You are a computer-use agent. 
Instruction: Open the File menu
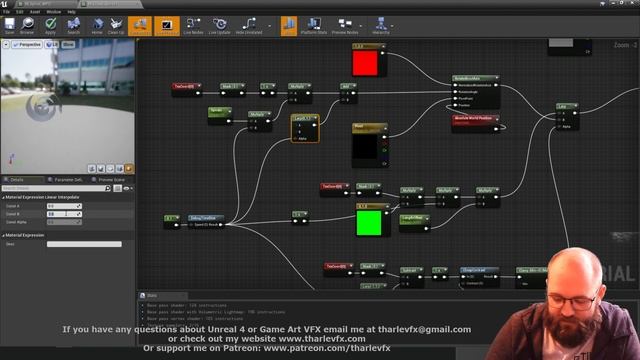tap(7, 12)
